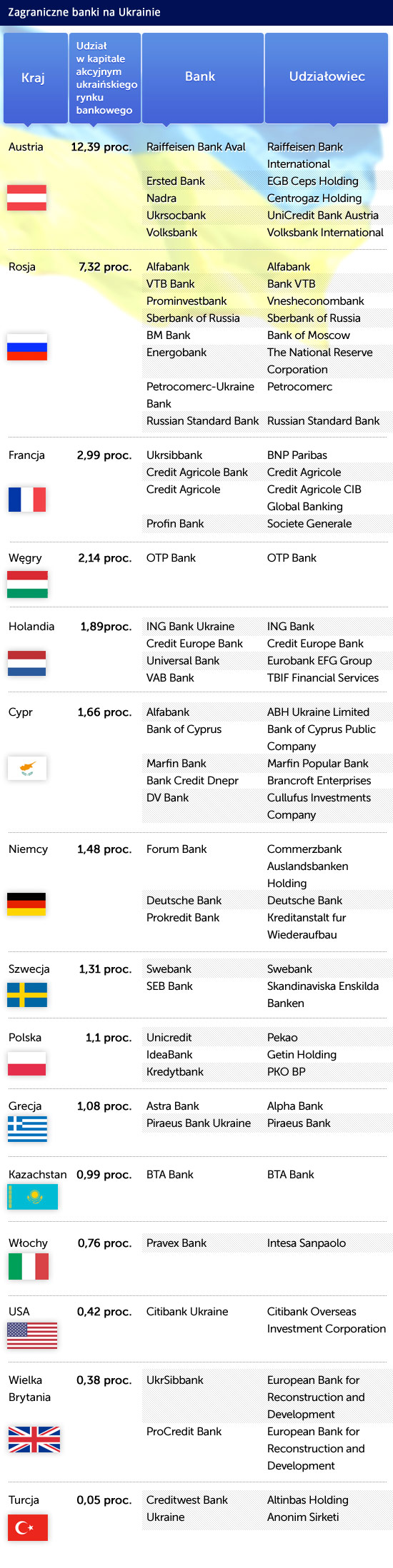
Task: Click the 12,39 proc. Austria share
Action: click(x=101, y=147)
